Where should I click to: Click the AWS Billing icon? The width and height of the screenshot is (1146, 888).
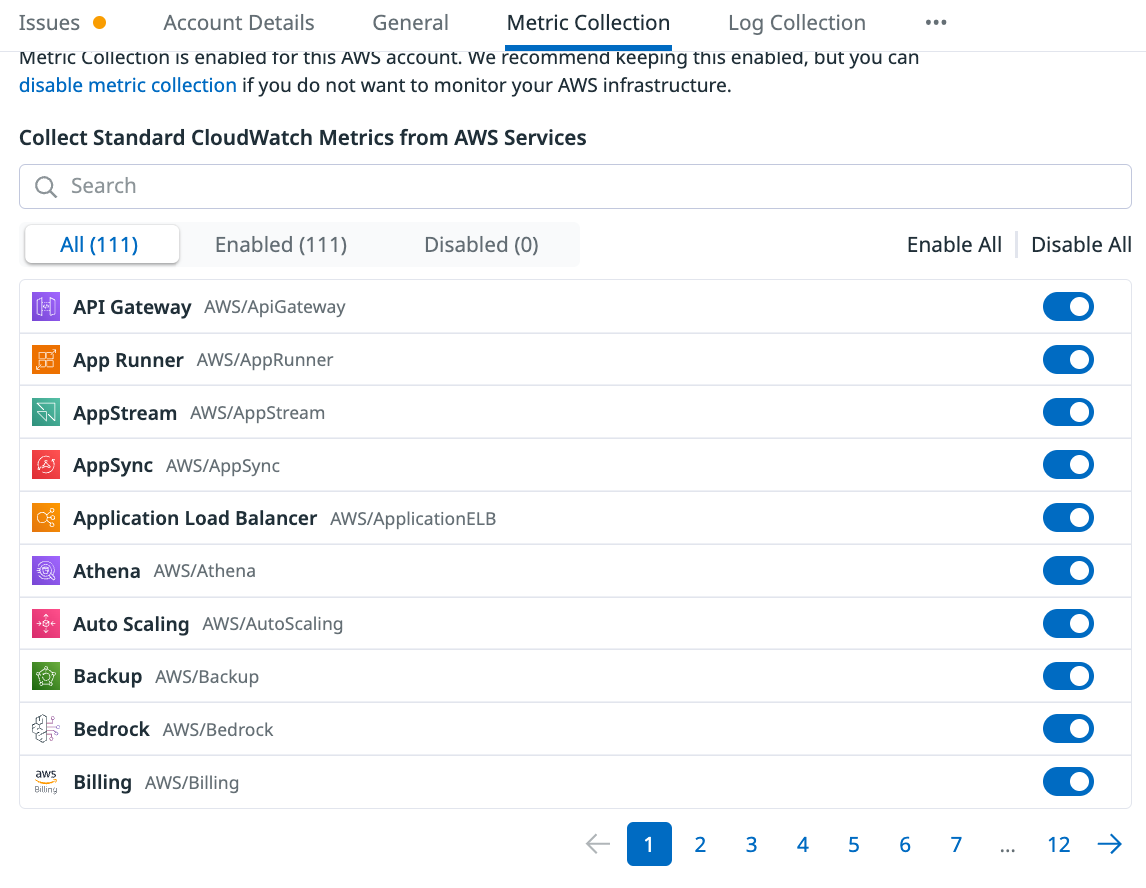(46, 781)
